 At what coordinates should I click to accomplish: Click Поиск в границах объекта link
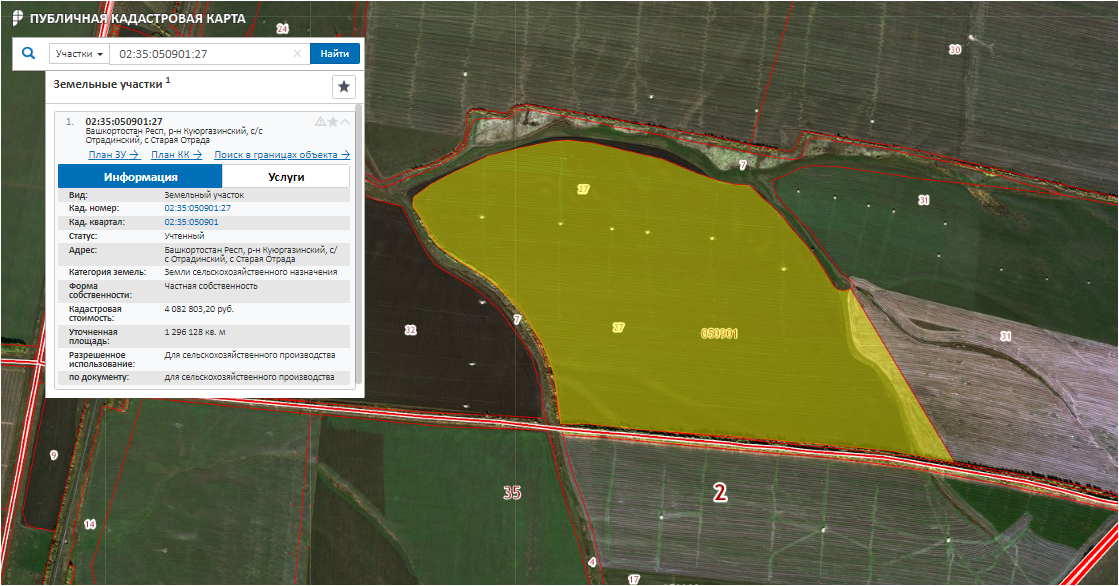click(282, 155)
